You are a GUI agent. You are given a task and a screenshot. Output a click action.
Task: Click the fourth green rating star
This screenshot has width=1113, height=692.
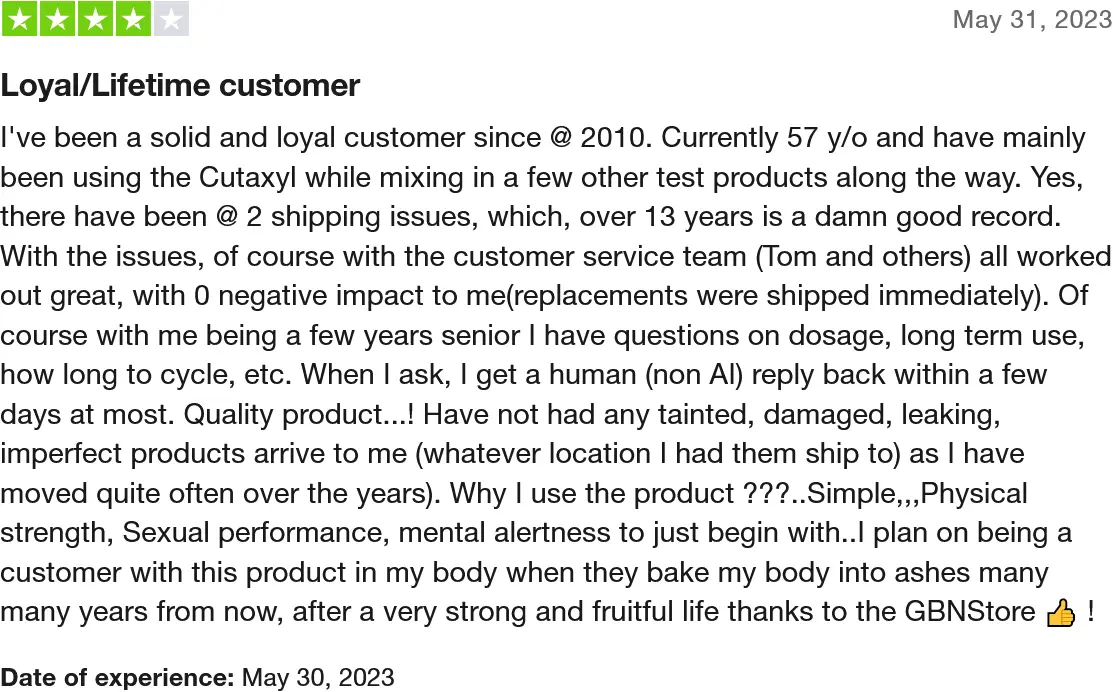[133, 19]
